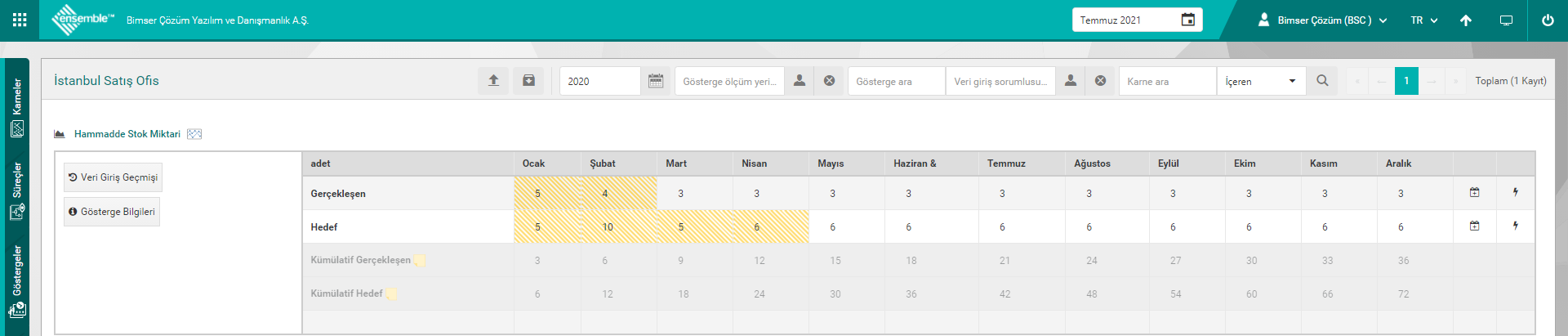1568x336 pixels.
Task: Click the yellow note beside Kümülatif Gerçekleşen
Action: coord(420,261)
